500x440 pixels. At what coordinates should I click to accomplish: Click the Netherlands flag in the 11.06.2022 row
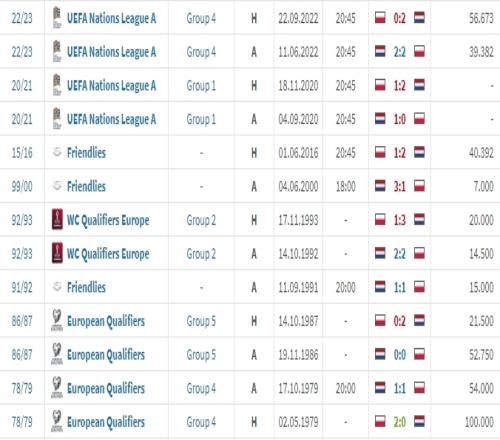click(380, 51)
